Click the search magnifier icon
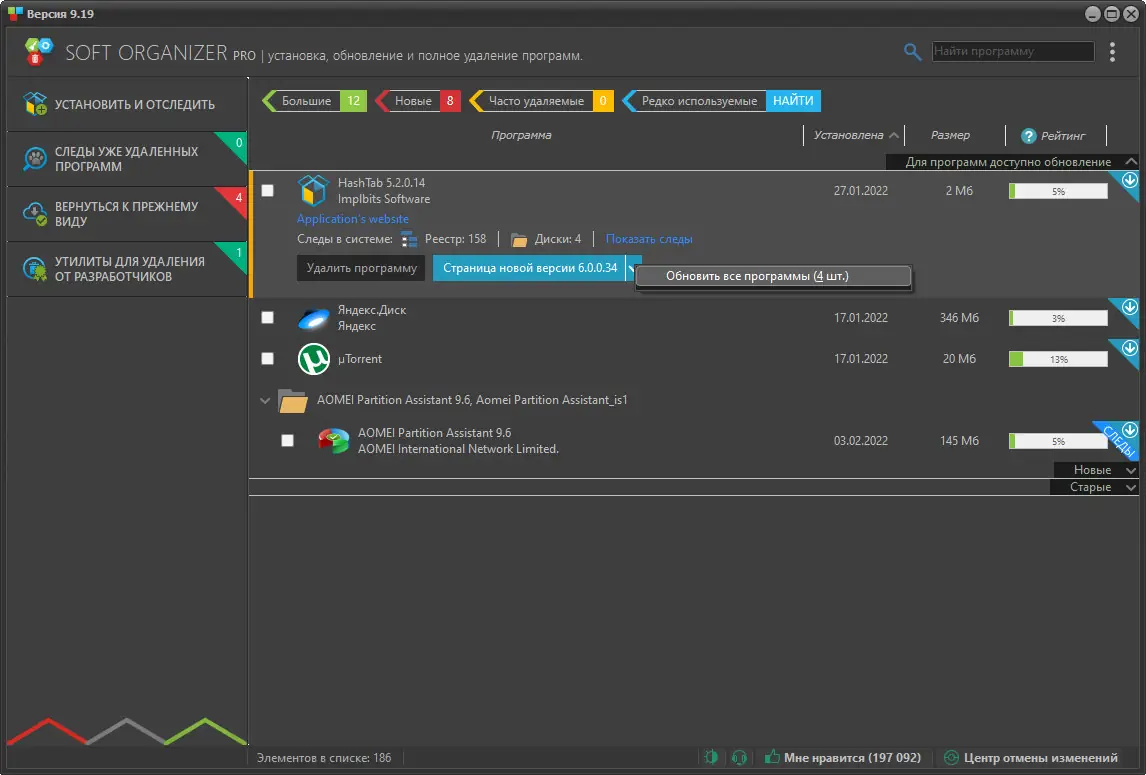 coord(912,52)
